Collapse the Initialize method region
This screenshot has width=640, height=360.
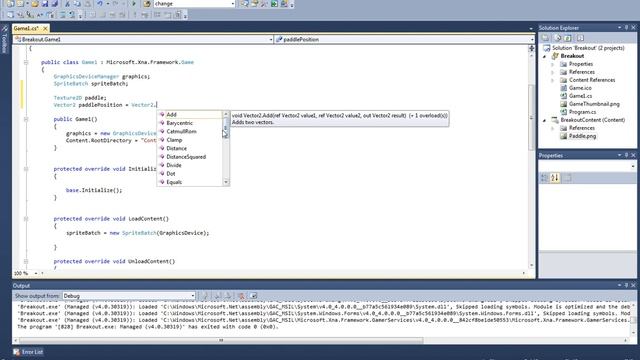click(26, 169)
